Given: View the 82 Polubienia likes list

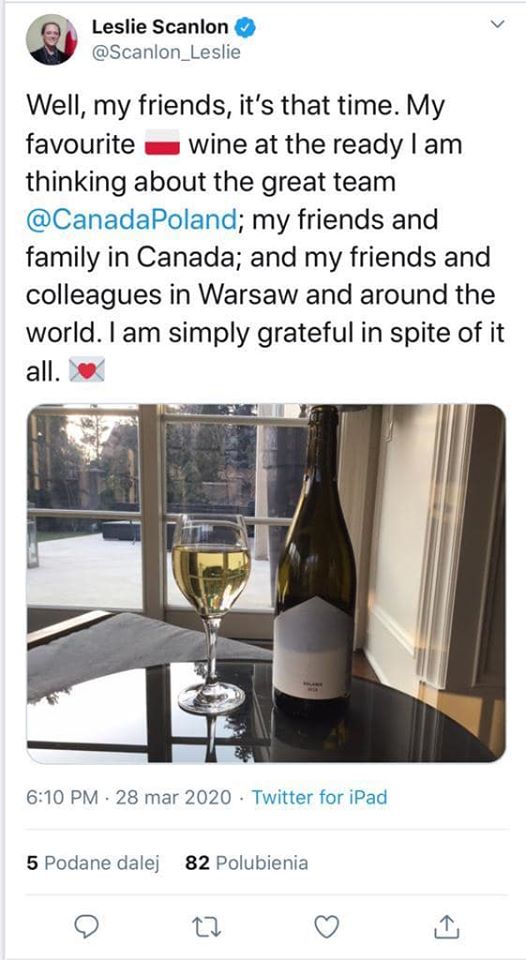Looking at the screenshot, I should (x=246, y=863).
